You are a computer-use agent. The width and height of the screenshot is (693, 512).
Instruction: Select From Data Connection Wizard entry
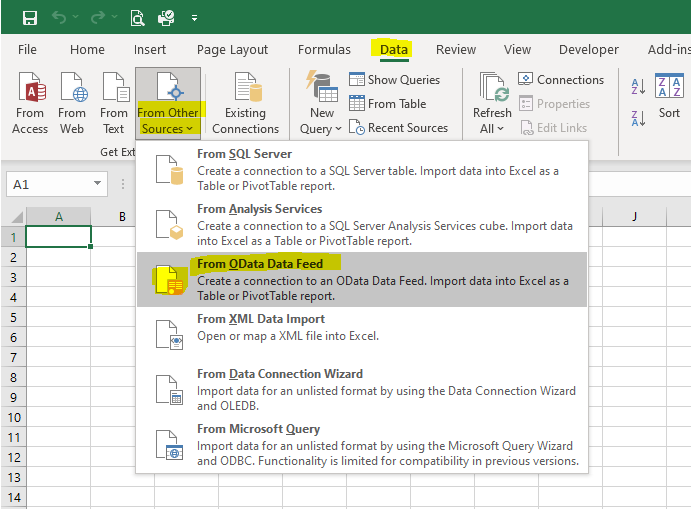click(362, 390)
